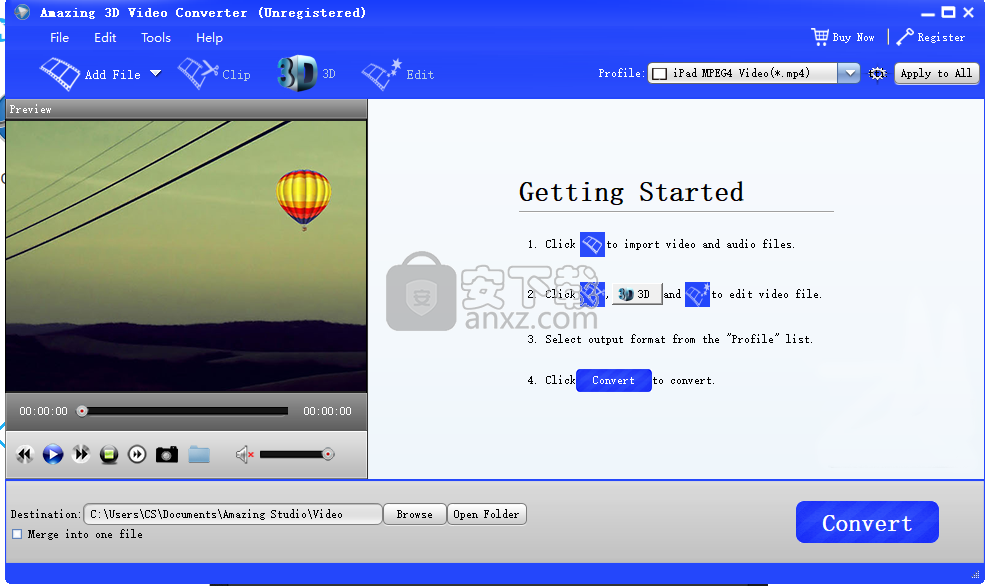Click the edit icon in step 2
The image size is (988, 586).
(x=698, y=294)
